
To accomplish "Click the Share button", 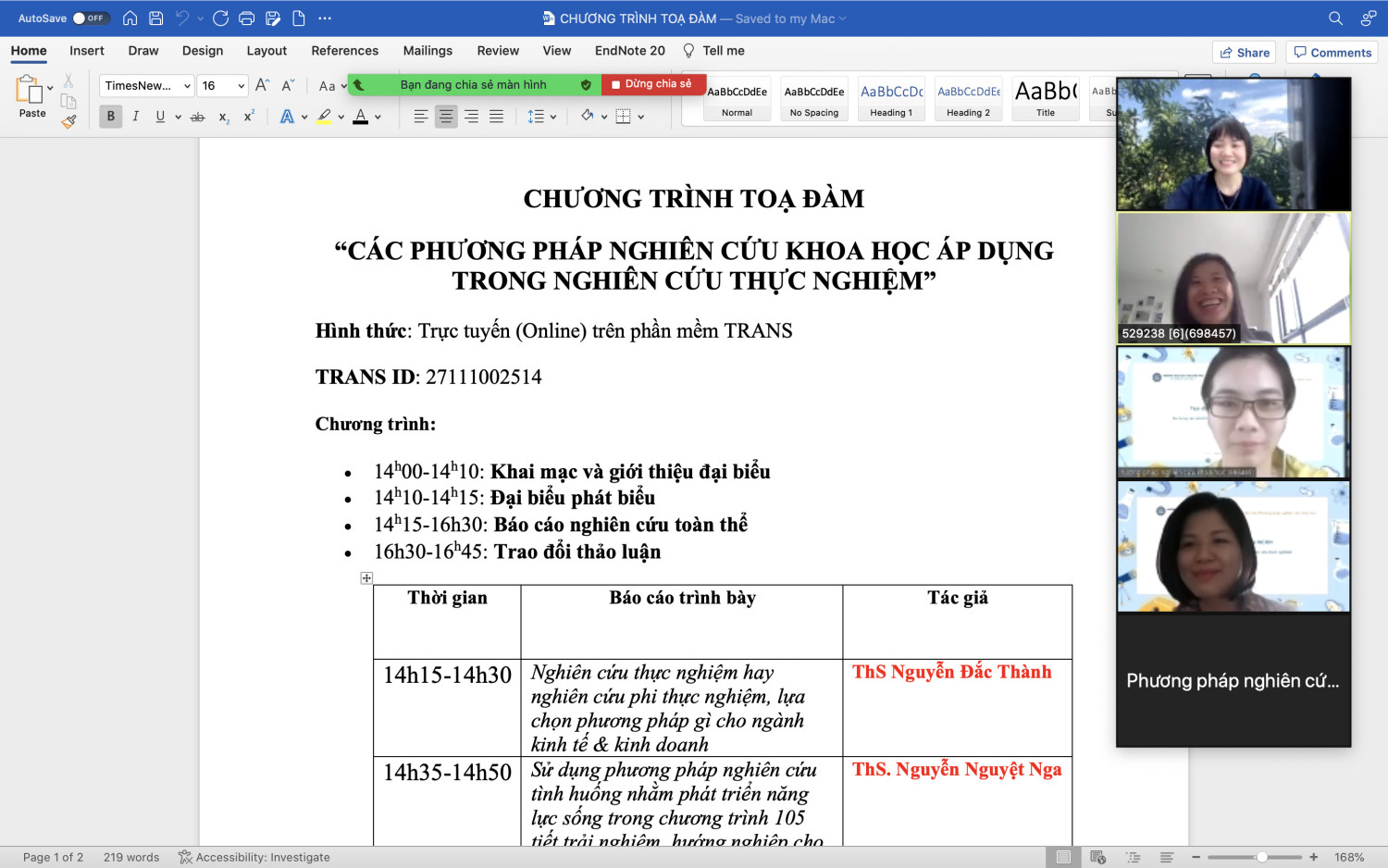I will point(1244,53).
